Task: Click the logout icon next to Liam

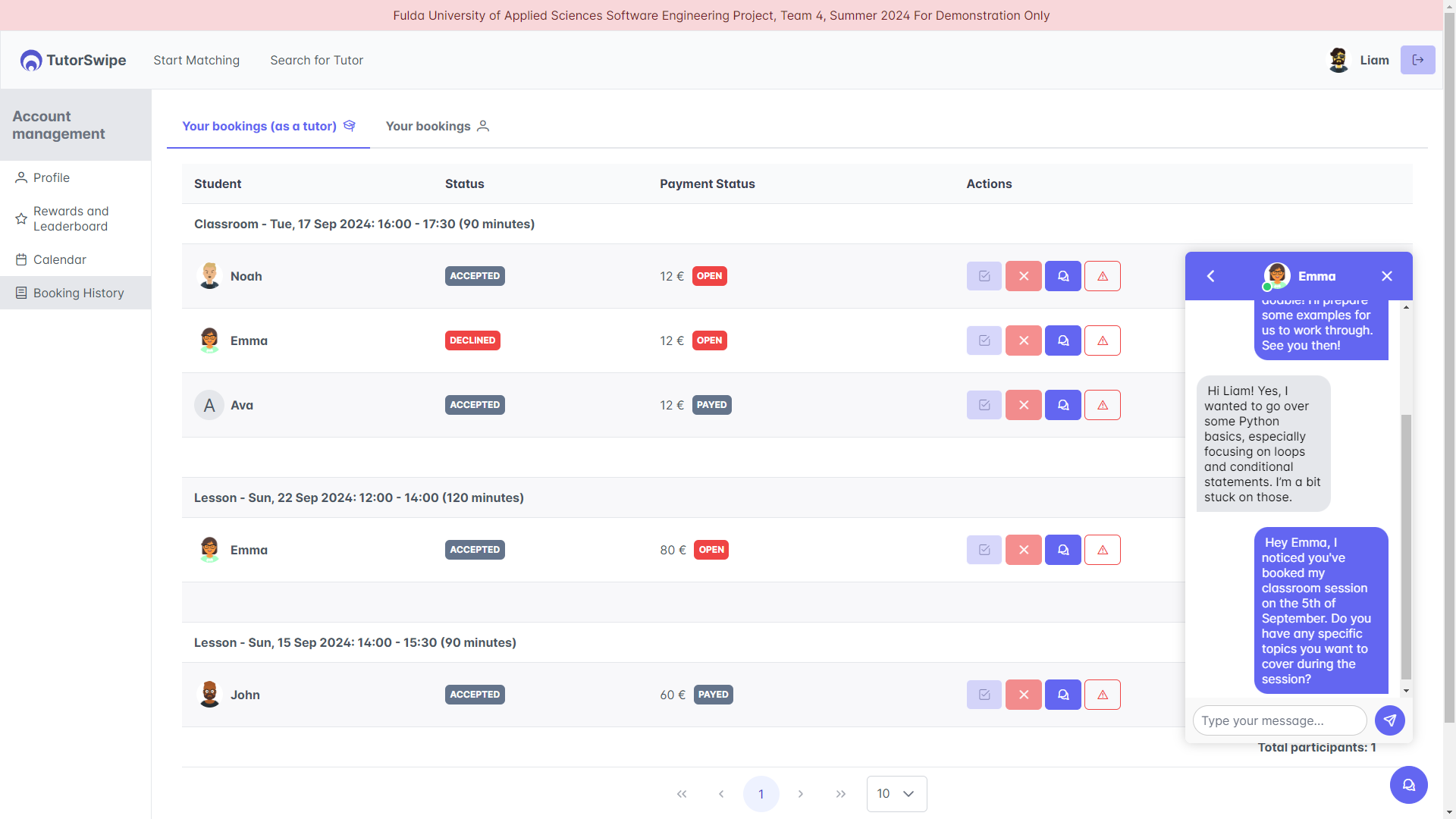Action: tap(1417, 60)
